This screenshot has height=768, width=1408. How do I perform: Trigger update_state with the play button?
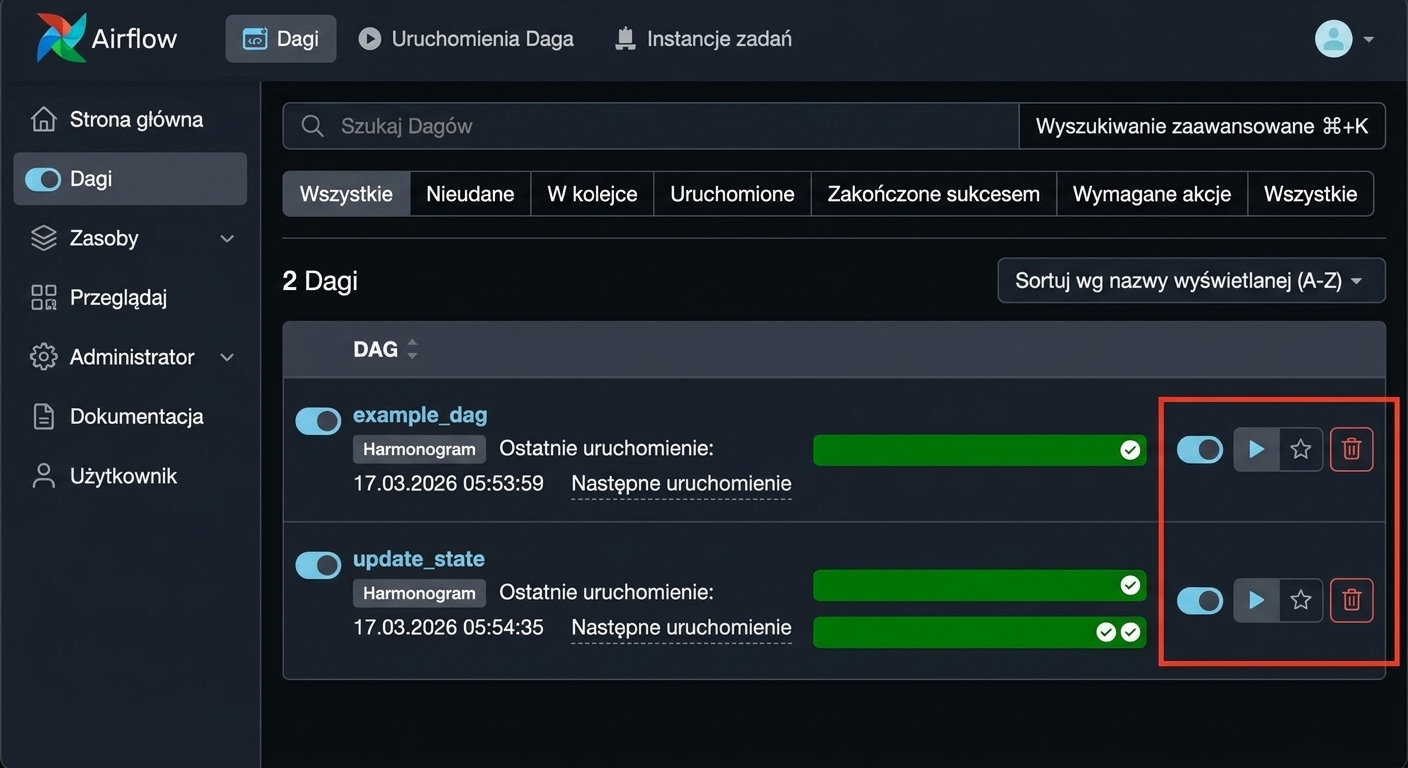pyautogui.click(x=1256, y=600)
